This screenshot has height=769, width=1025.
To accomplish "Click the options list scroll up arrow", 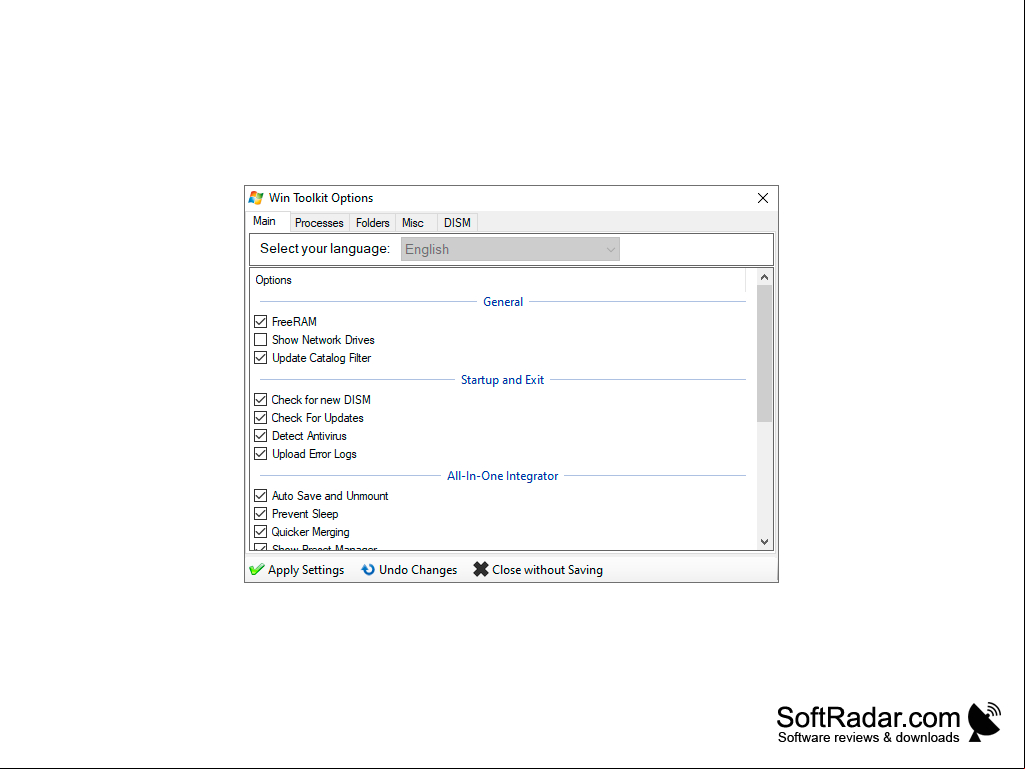I will click(764, 277).
